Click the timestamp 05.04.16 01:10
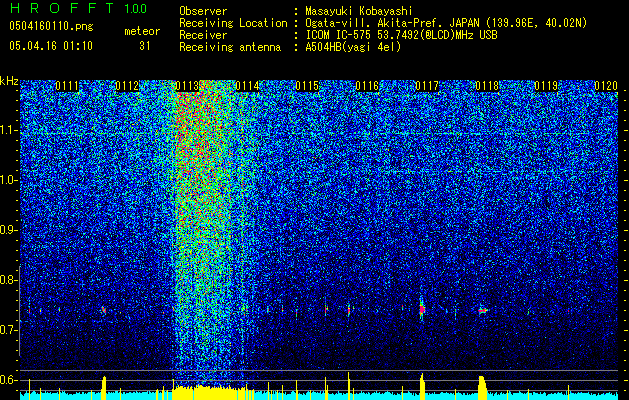629x400 pixels. tap(51, 45)
